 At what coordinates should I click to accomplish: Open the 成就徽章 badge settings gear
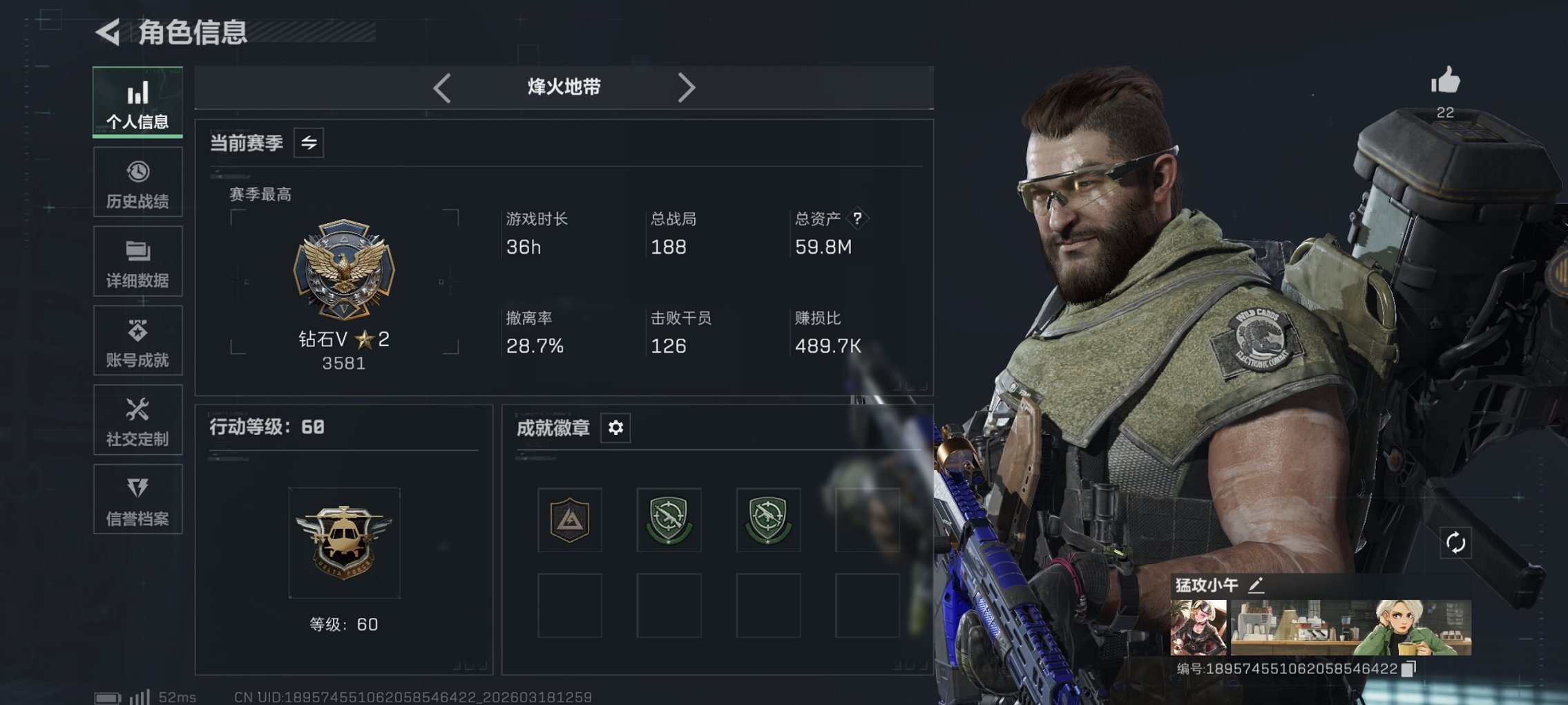coord(615,428)
